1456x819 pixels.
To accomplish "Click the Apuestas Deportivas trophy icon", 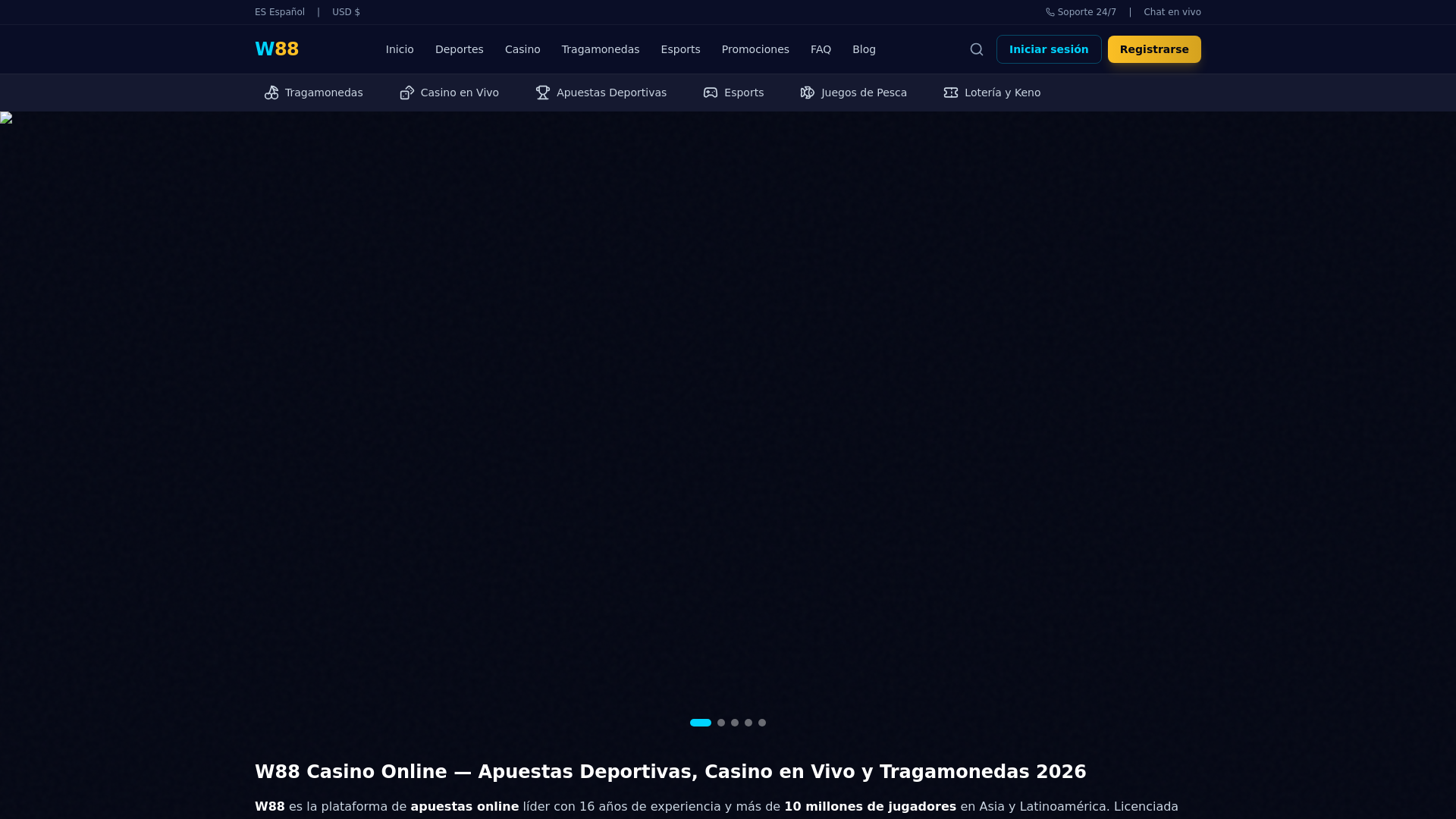I will pos(543,93).
